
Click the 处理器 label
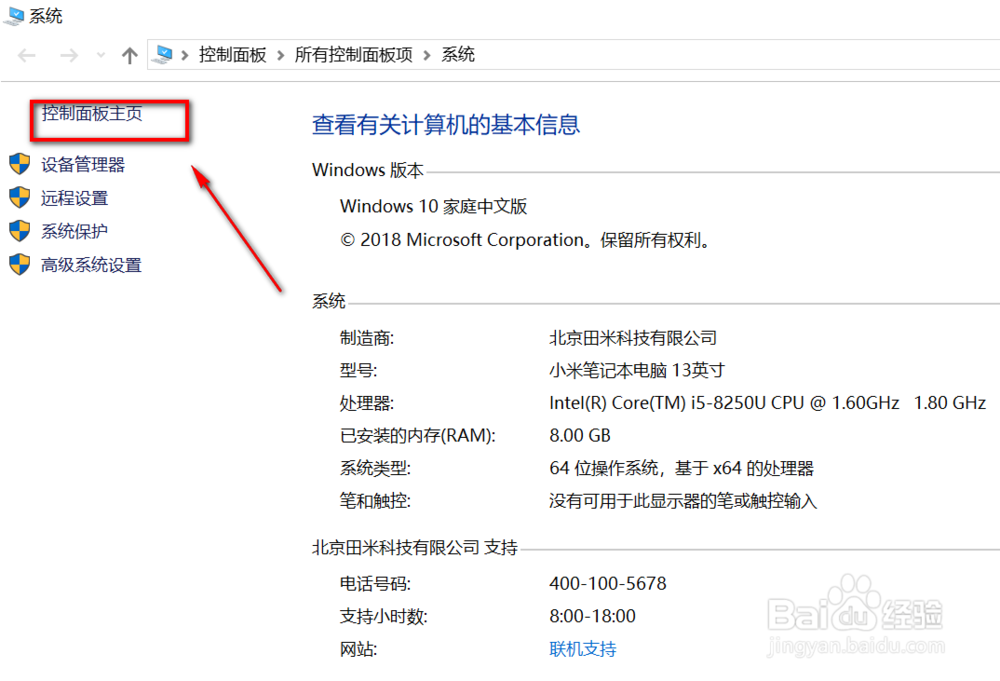pyautogui.click(x=367, y=403)
